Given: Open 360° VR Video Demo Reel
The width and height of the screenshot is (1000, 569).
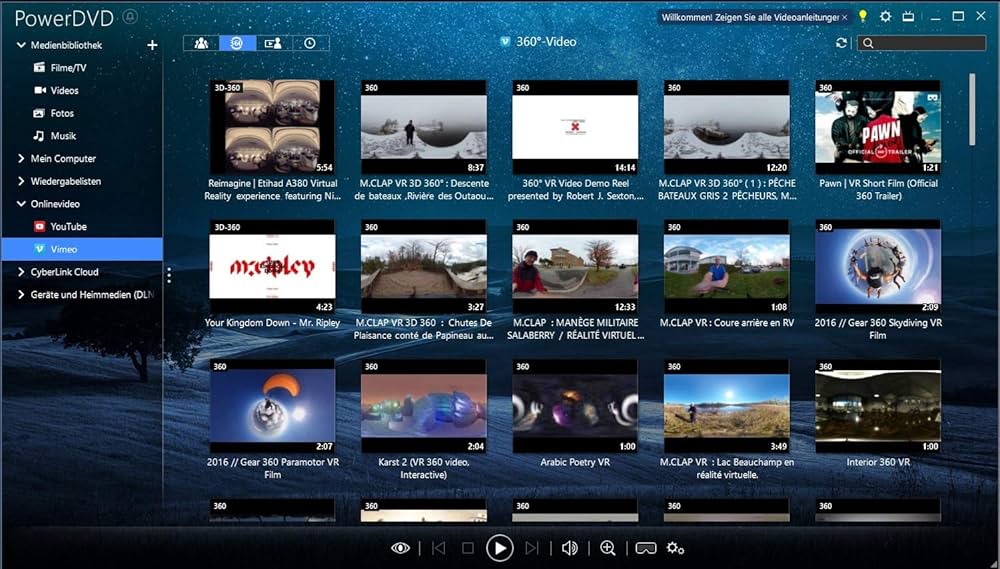Looking at the screenshot, I should 575,128.
